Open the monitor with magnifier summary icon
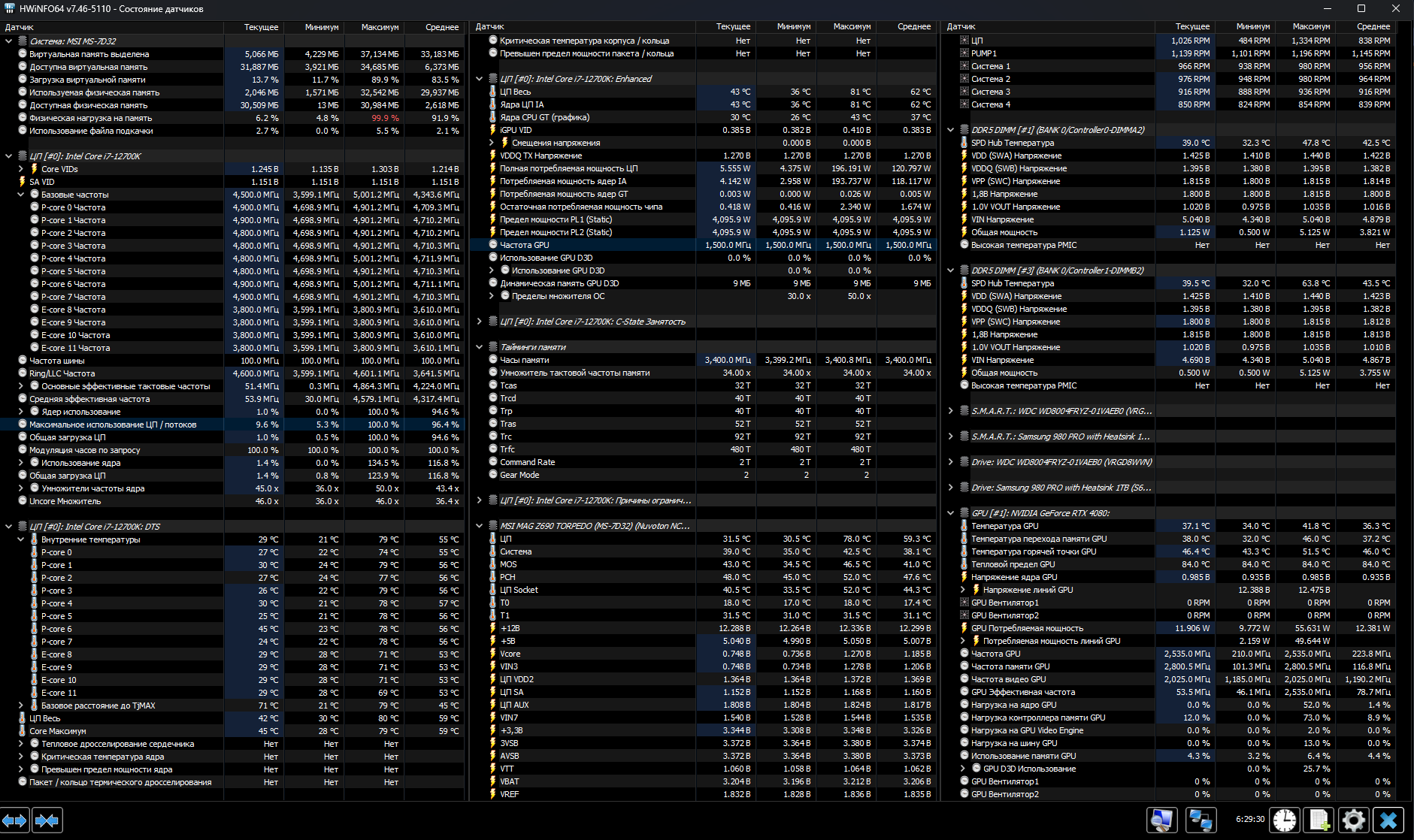 tap(1161, 820)
